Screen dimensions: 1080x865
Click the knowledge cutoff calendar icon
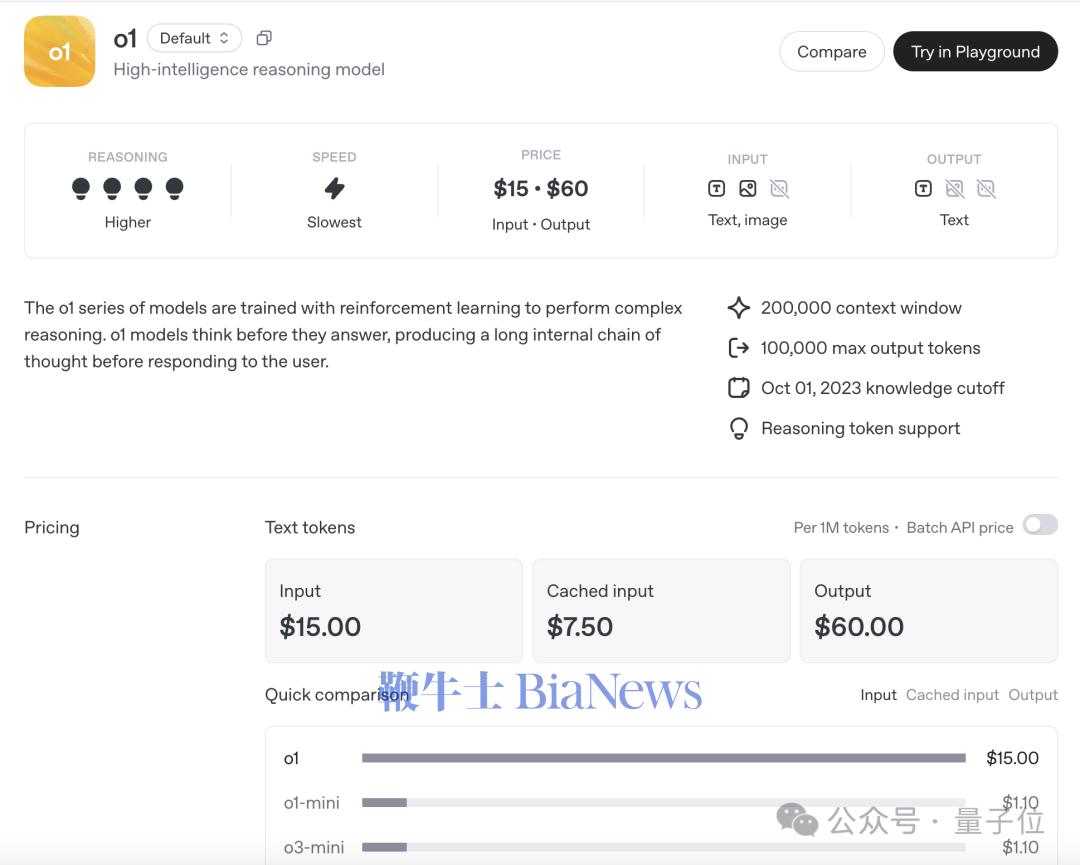738,388
